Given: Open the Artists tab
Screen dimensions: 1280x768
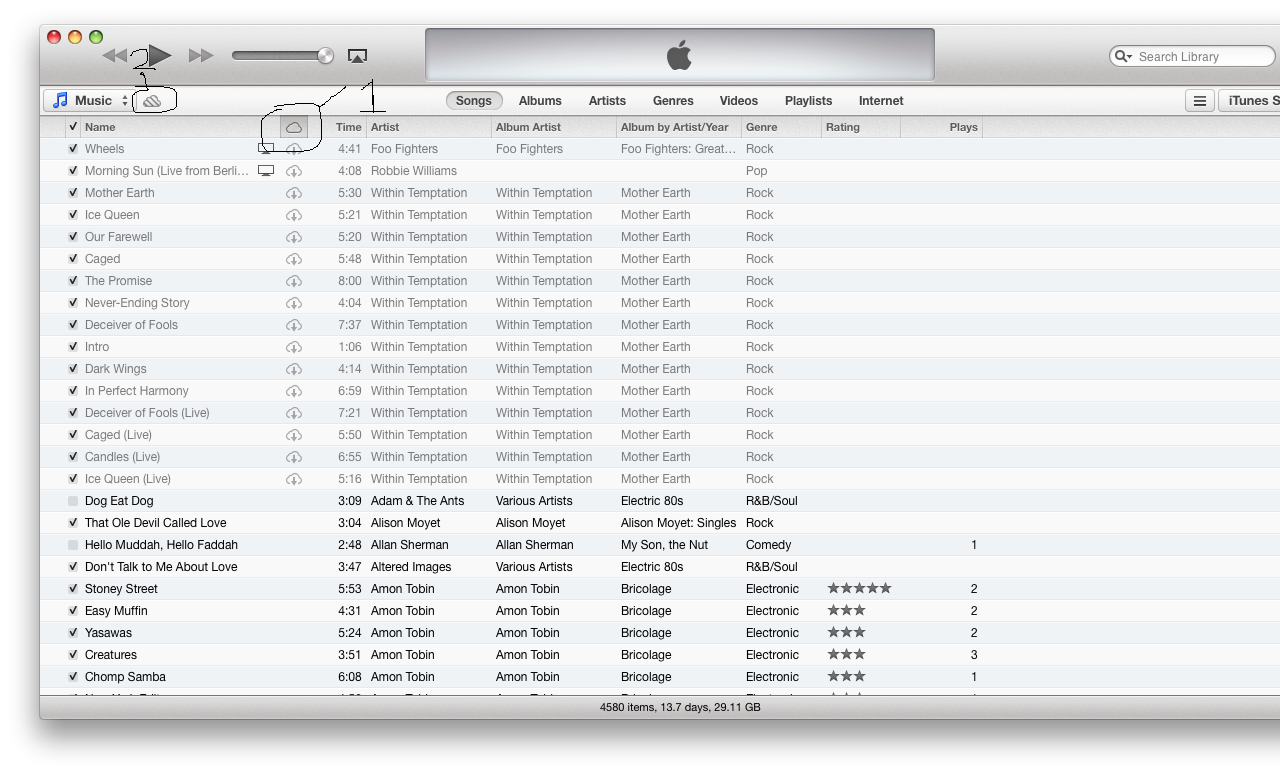Looking at the screenshot, I should pyautogui.click(x=607, y=101).
